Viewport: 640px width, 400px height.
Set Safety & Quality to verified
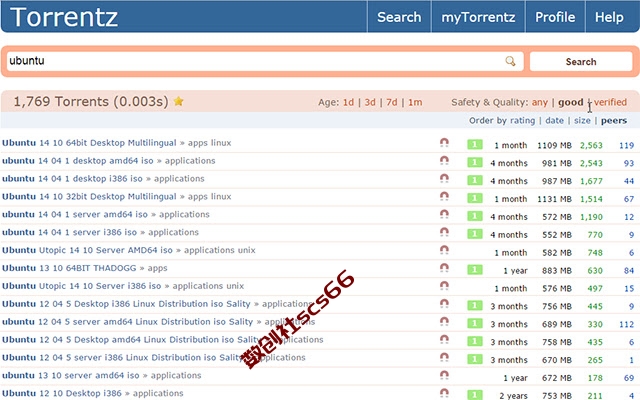610,102
